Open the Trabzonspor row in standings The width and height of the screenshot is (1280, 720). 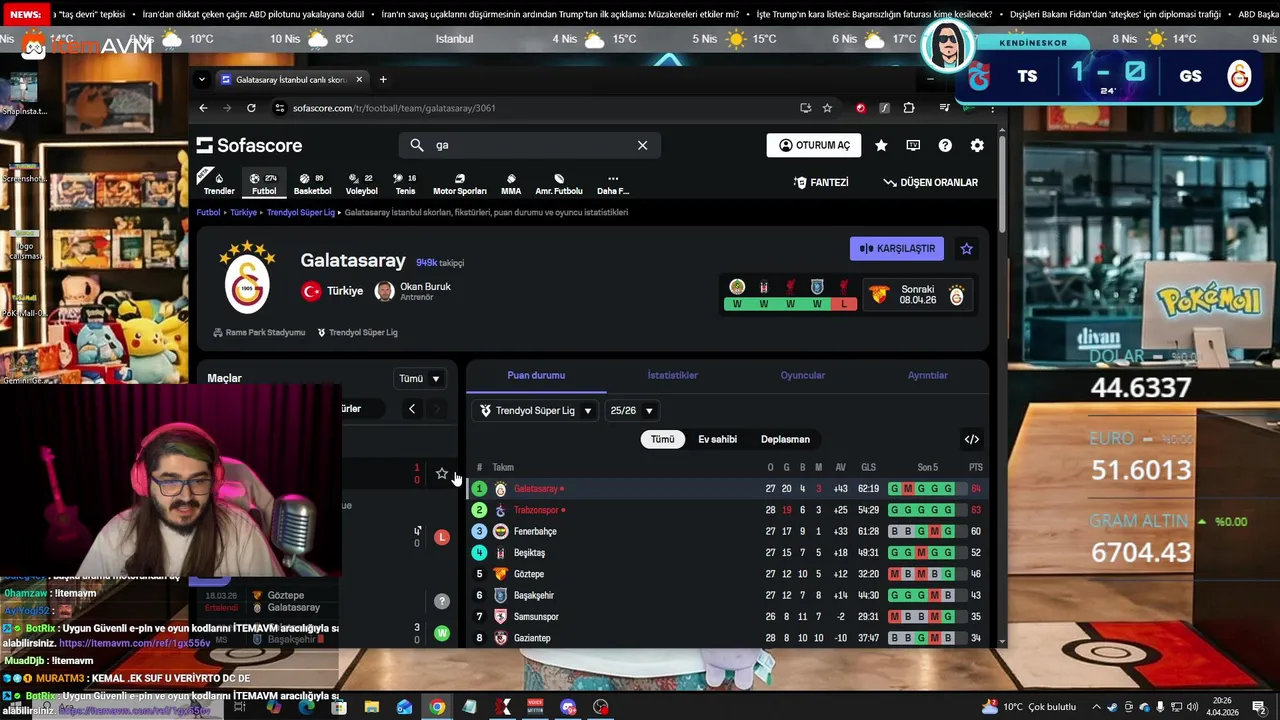pos(727,510)
